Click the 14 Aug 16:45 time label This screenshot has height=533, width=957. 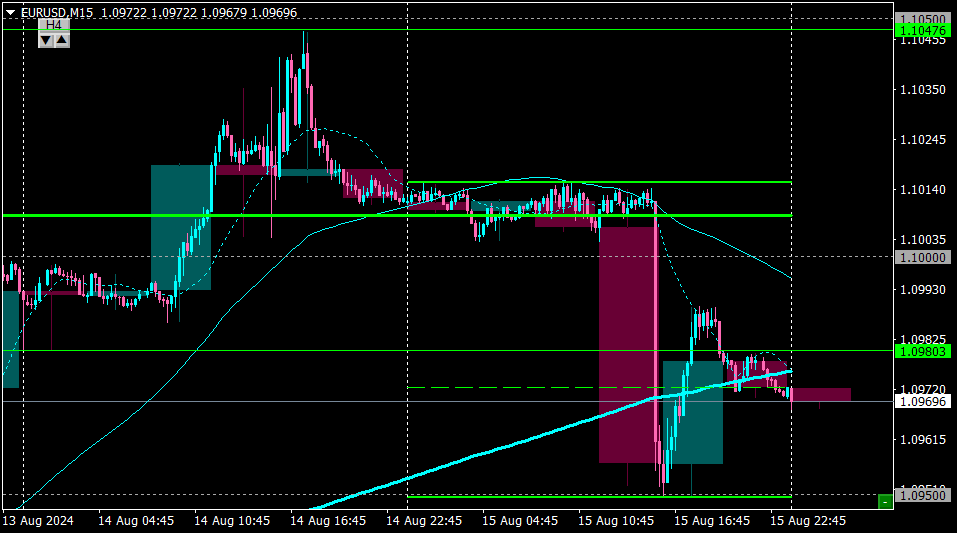click(x=328, y=521)
